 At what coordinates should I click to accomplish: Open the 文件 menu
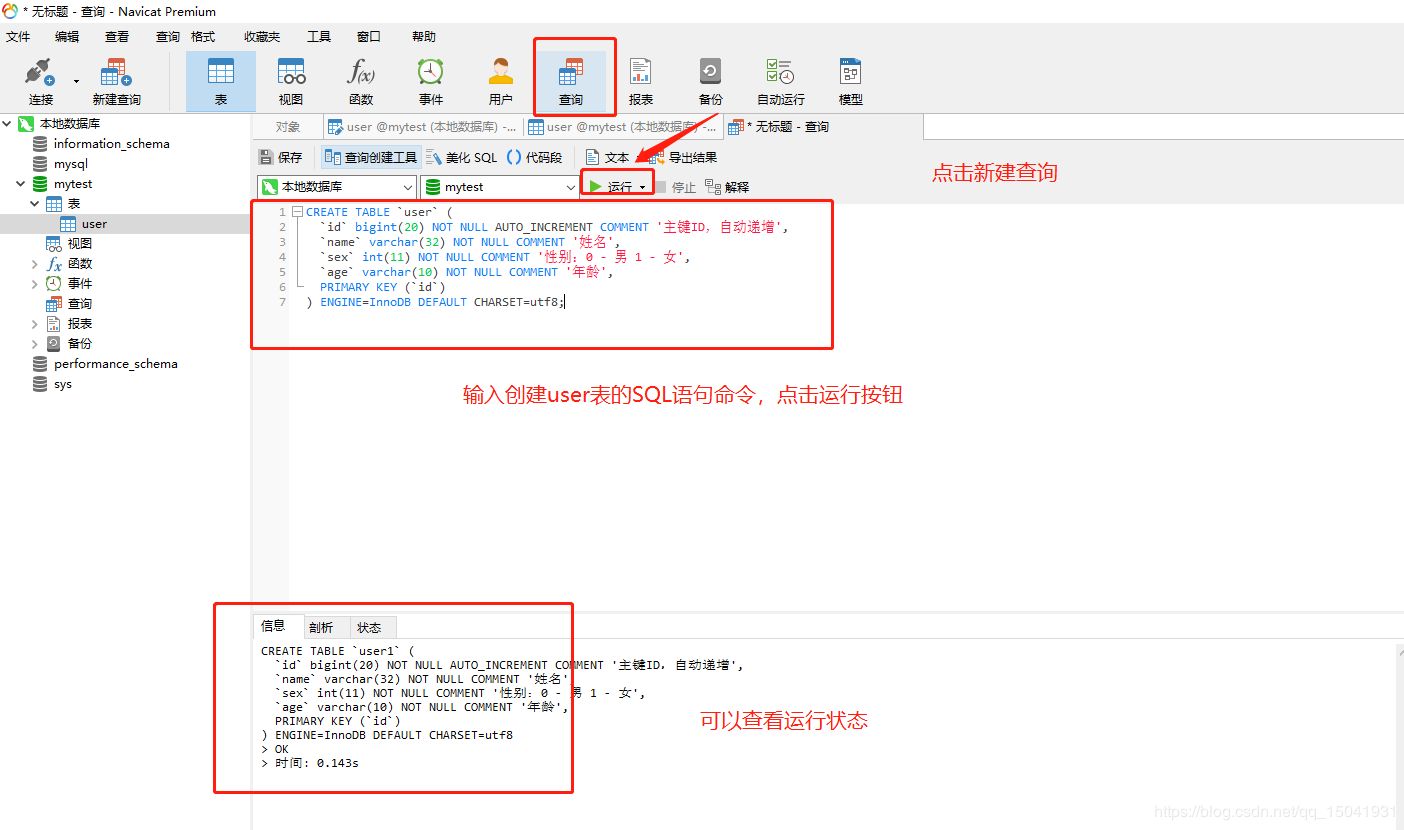[18, 37]
